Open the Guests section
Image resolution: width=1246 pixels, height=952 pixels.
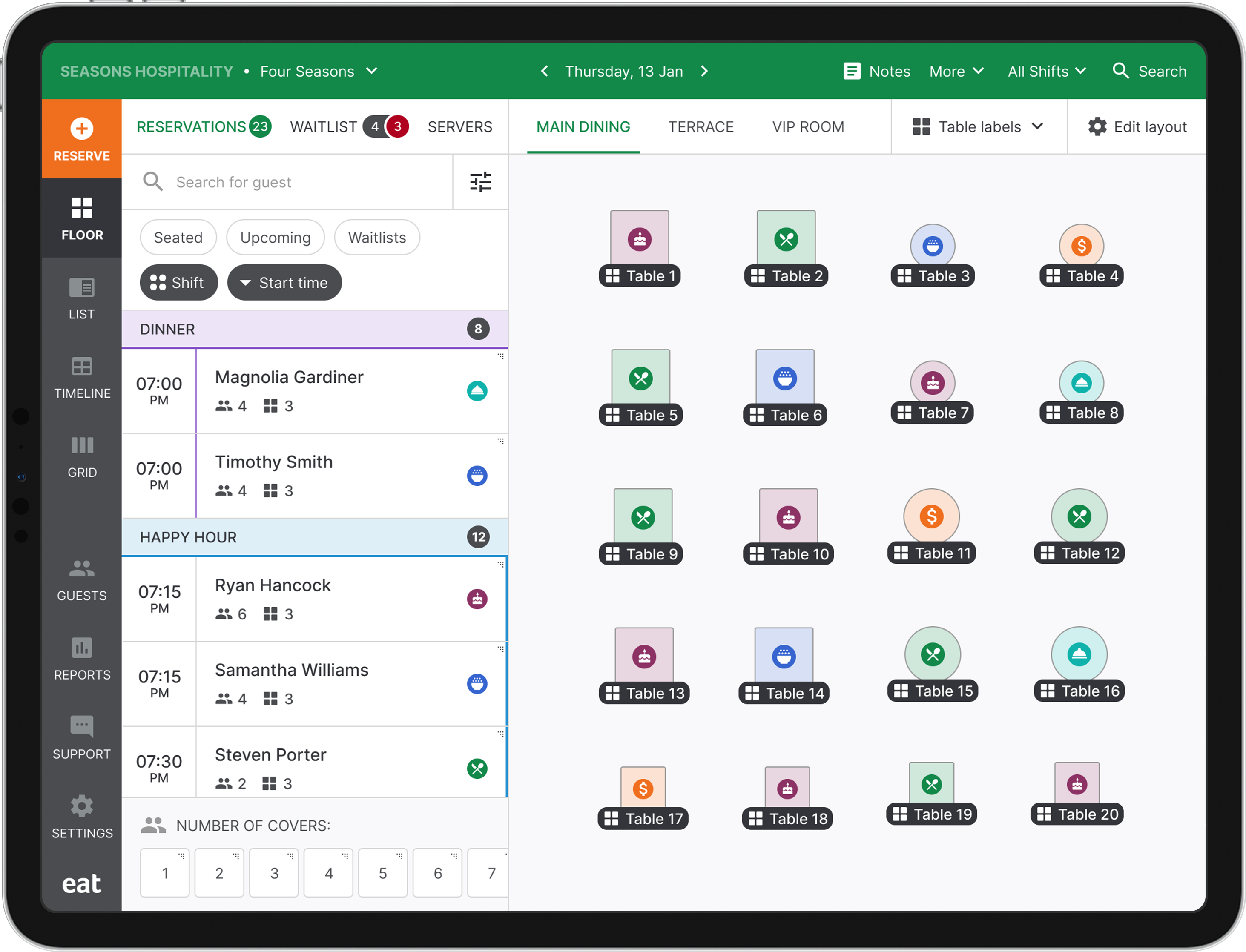(81, 581)
